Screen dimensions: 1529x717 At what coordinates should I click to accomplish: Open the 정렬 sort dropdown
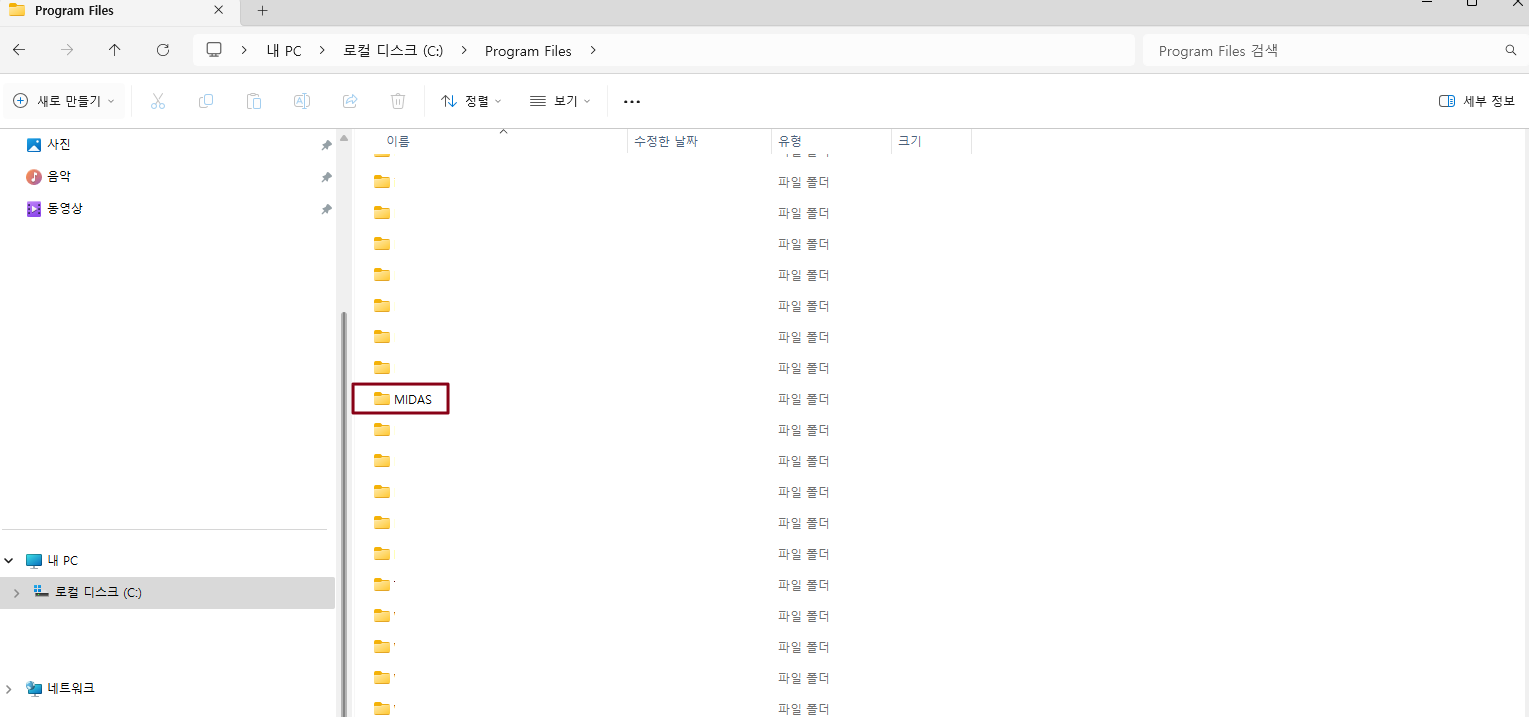tap(472, 101)
